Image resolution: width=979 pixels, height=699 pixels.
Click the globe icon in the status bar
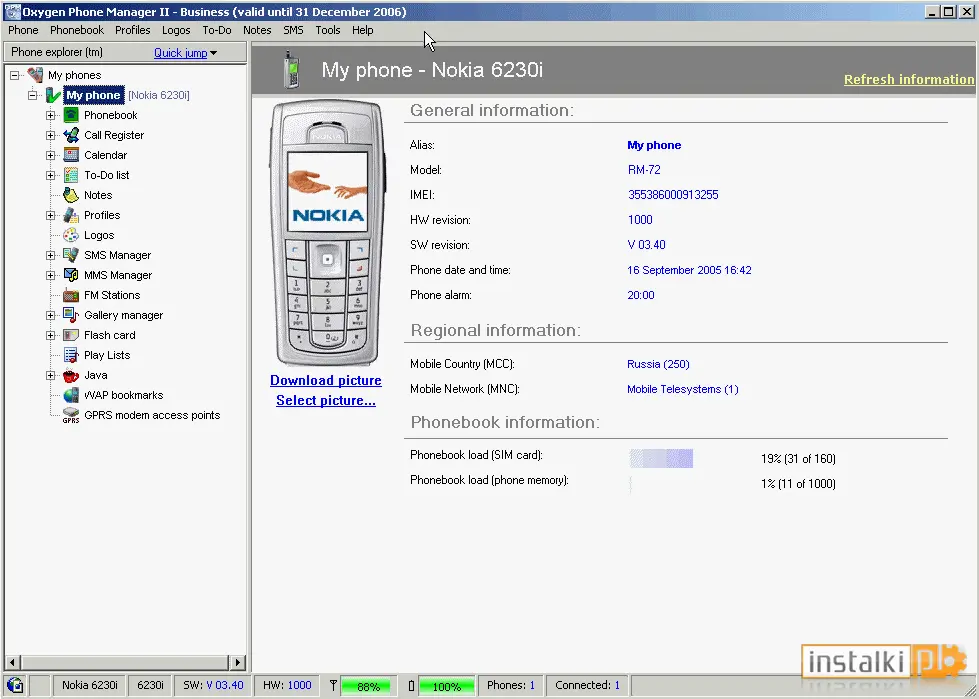(x=15, y=685)
